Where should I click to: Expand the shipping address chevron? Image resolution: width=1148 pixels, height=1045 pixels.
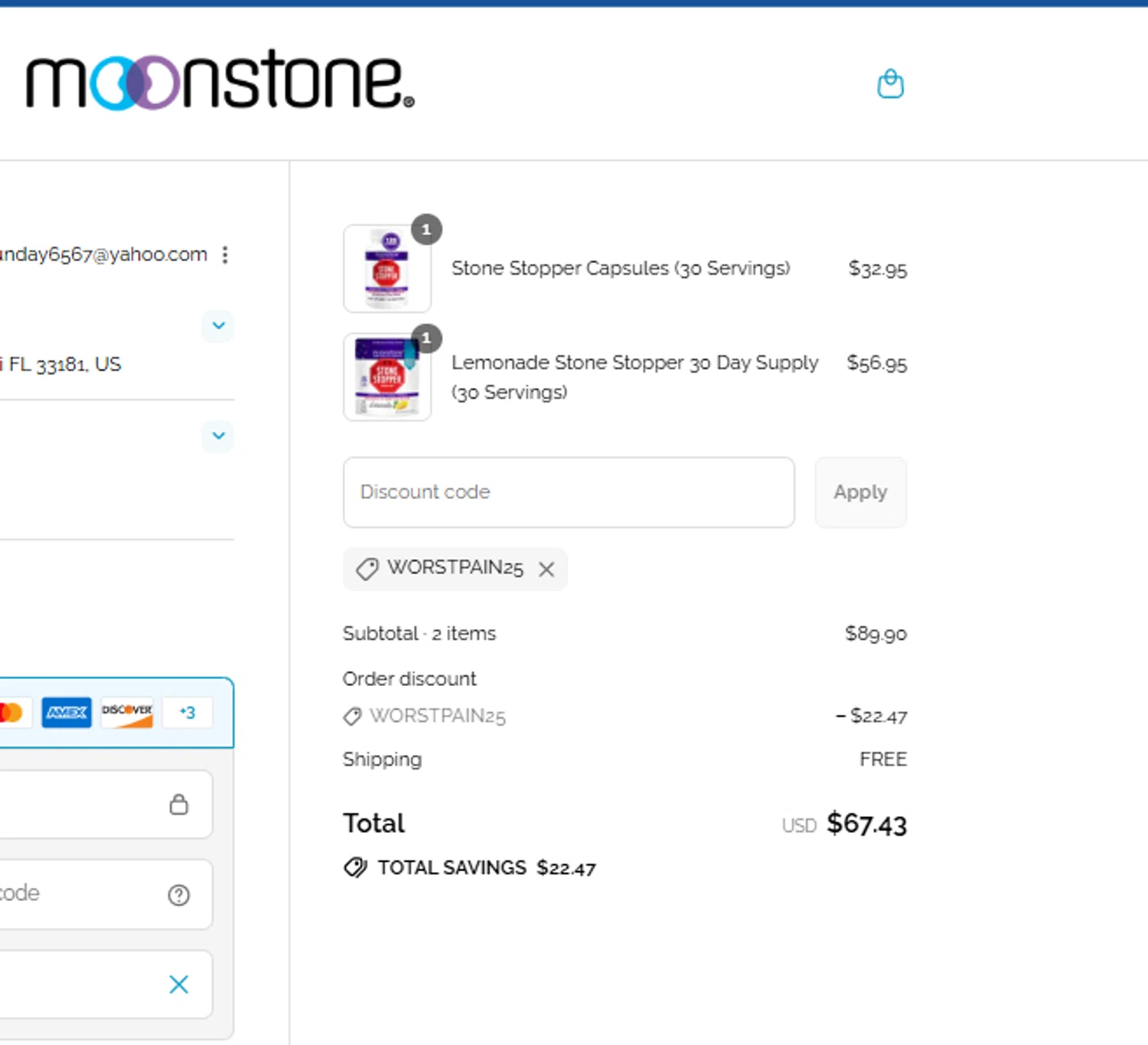click(218, 325)
